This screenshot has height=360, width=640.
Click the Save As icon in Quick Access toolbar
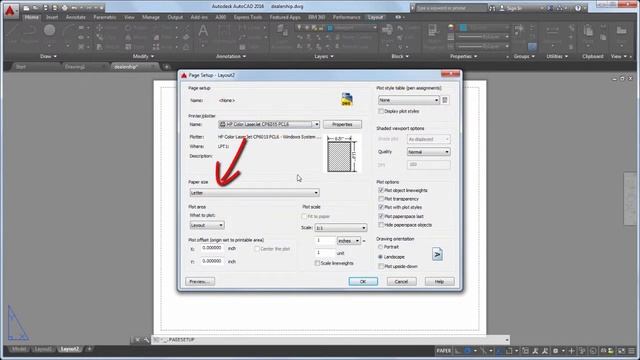pyautogui.click(x=55, y=8)
